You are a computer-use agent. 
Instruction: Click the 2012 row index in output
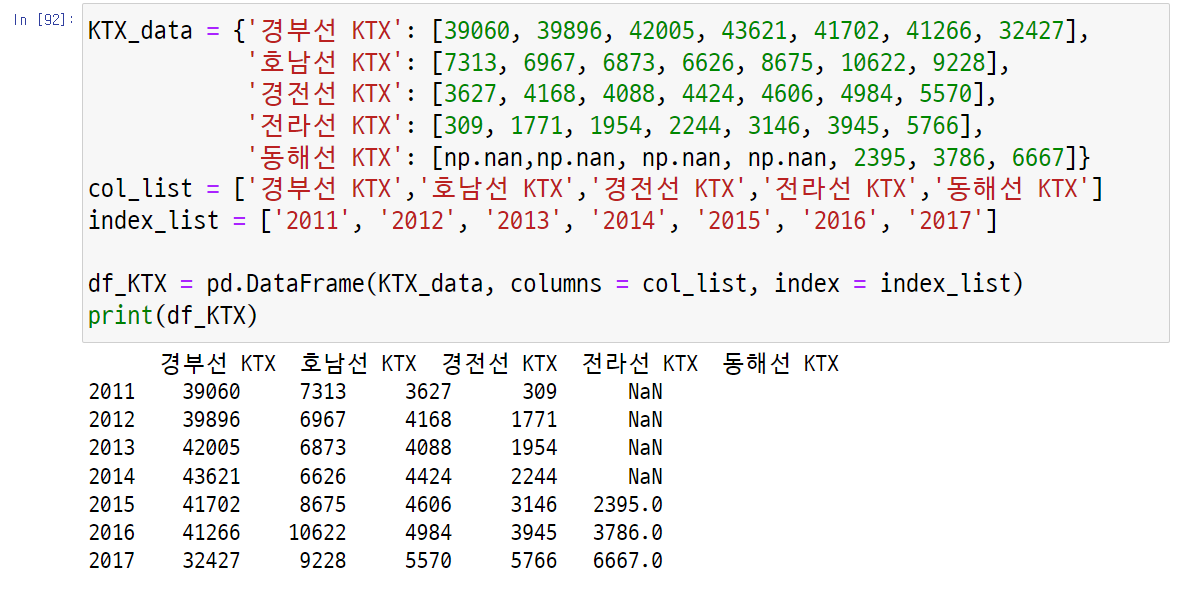click(x=112, y=420)
